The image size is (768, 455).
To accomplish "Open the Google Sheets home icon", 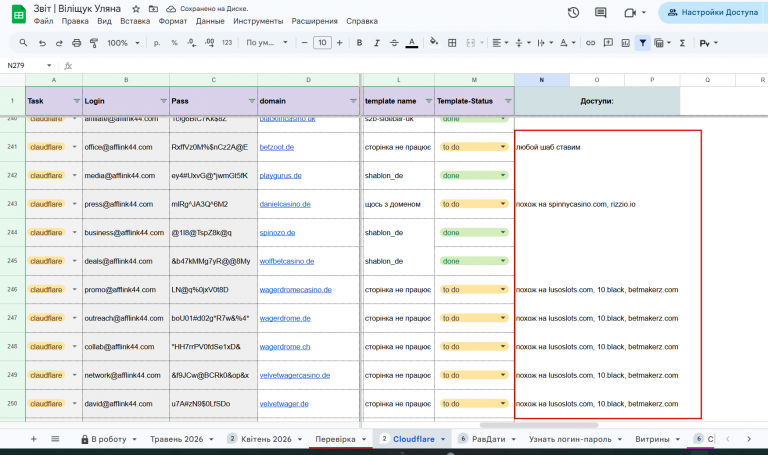I will point(19,14).
